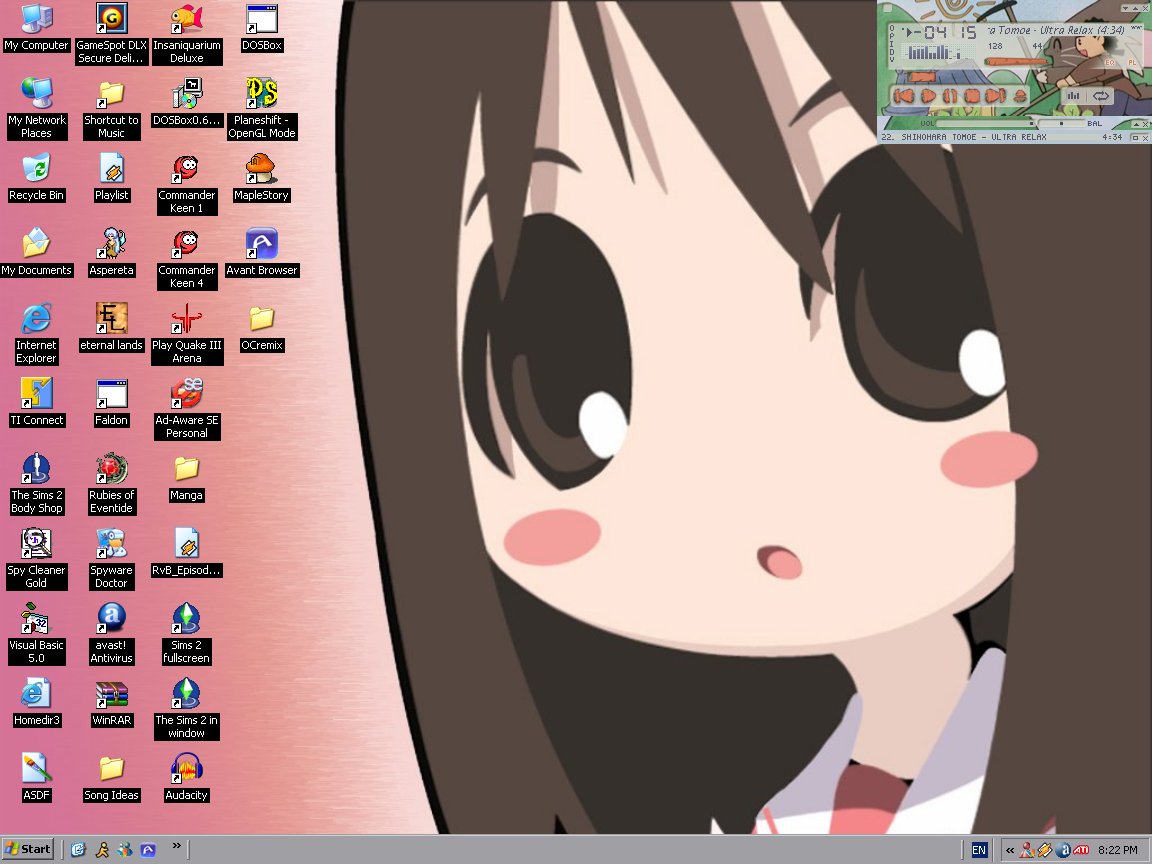Select the Commander Keen 4 shortcut
Viewport: 1152px width, 864px height.
tap(186, 244)
